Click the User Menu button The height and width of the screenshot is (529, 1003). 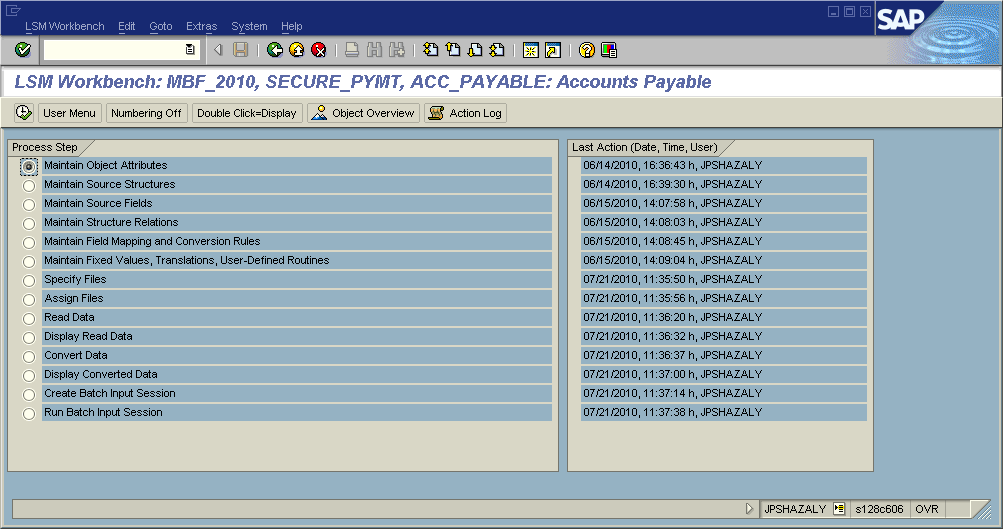tap(69, 113)
